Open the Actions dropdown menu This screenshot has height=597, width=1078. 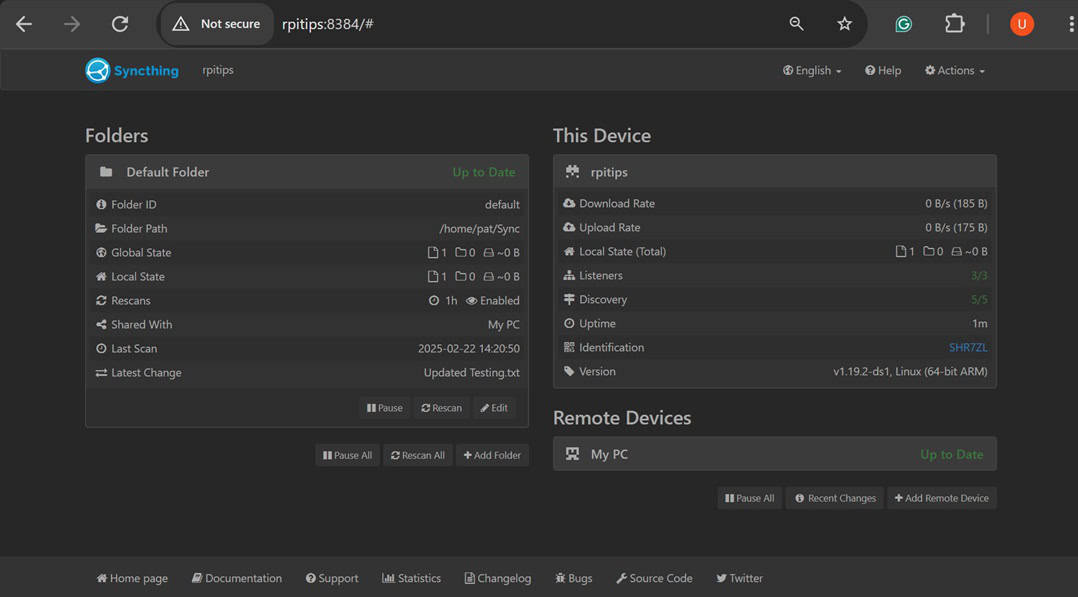point(954,71)
